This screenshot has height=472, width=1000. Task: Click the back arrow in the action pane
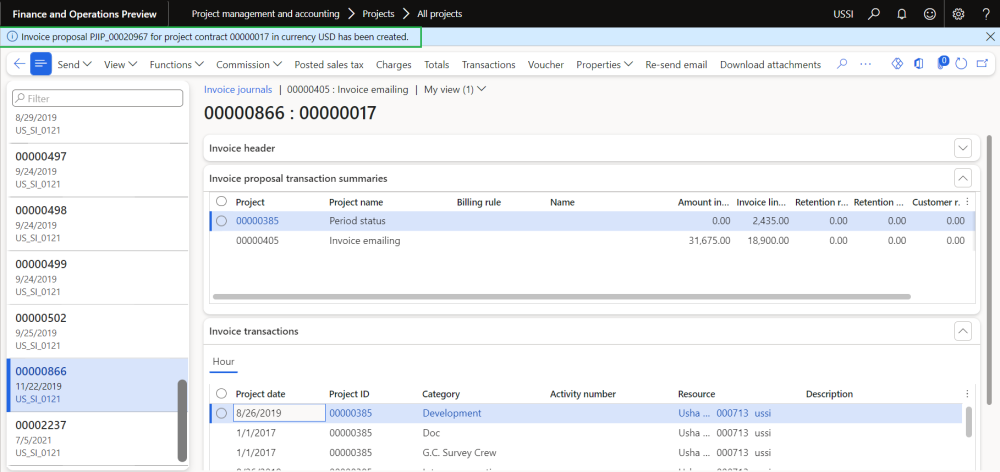(x=19, y=64)
